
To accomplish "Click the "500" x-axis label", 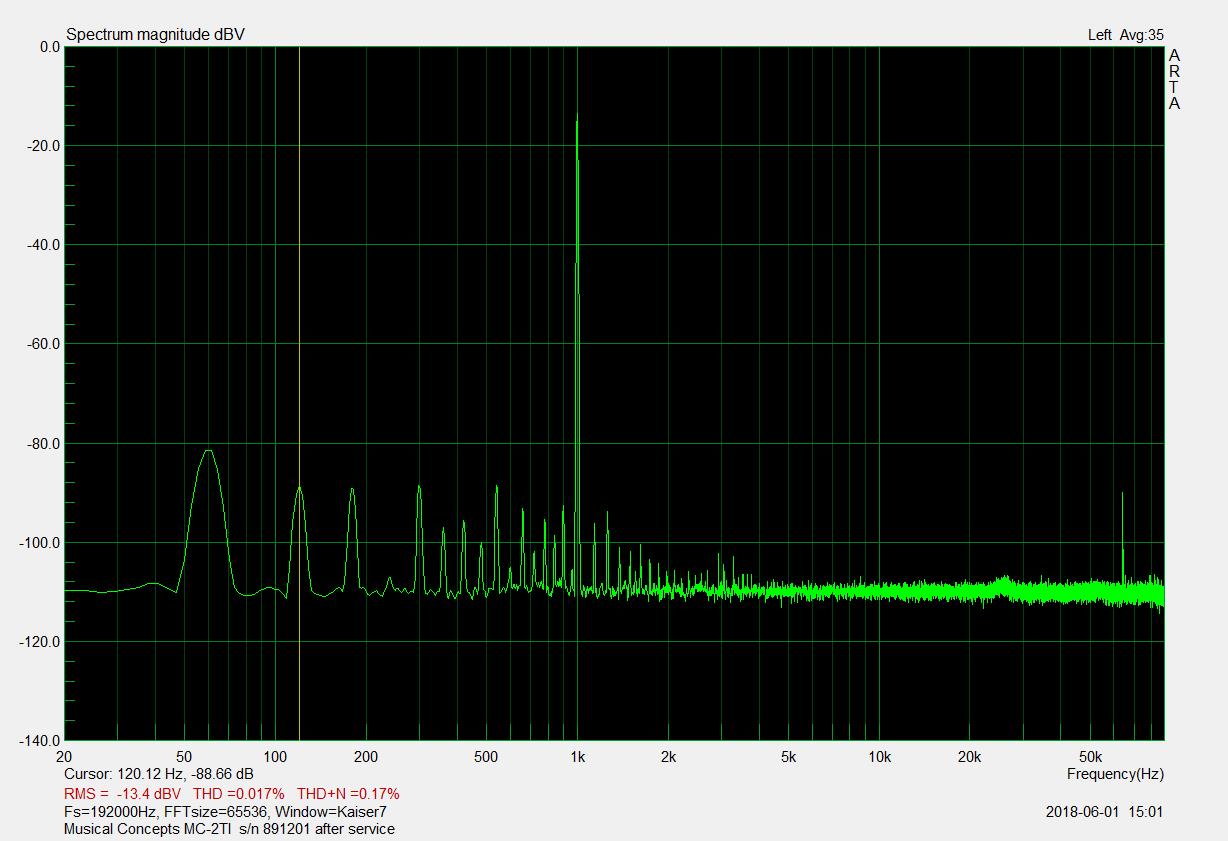I will click(x=486, y=757).
